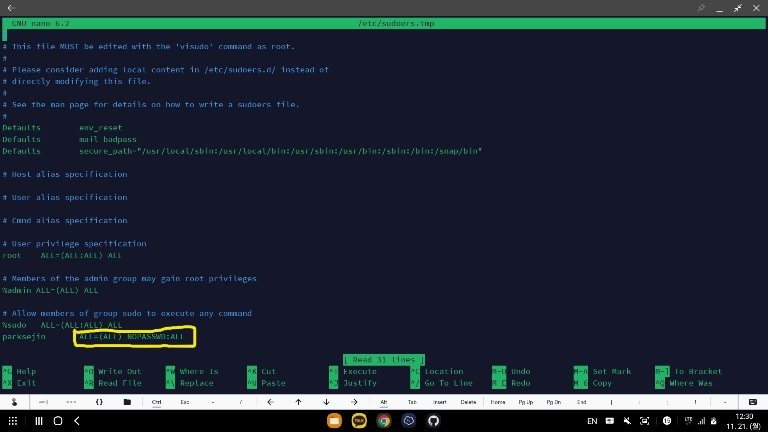
Task: Launch the yellow KakaoTalk taskbar icon
Action: (358, 421)
